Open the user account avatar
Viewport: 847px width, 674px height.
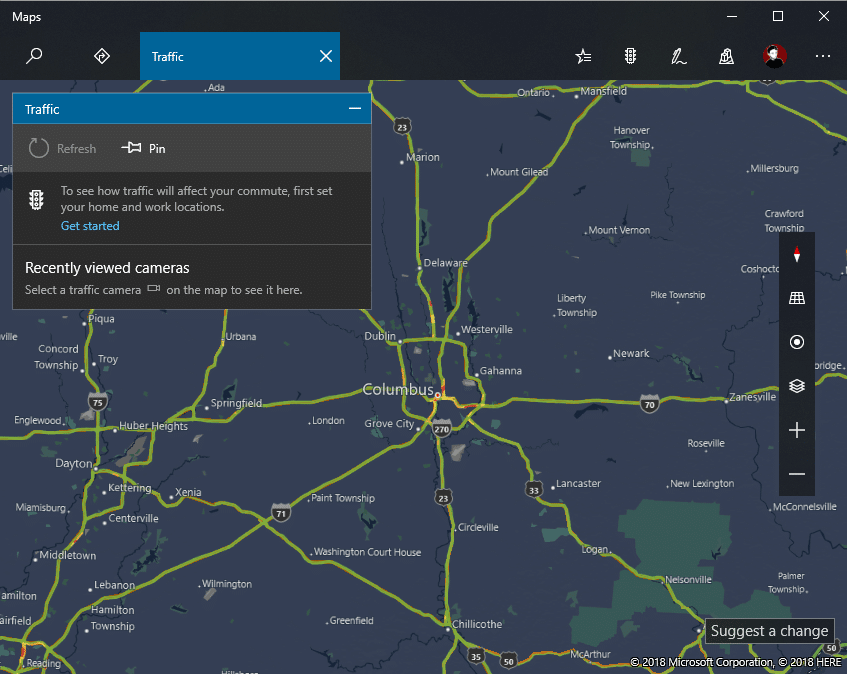tap(774, 56)
